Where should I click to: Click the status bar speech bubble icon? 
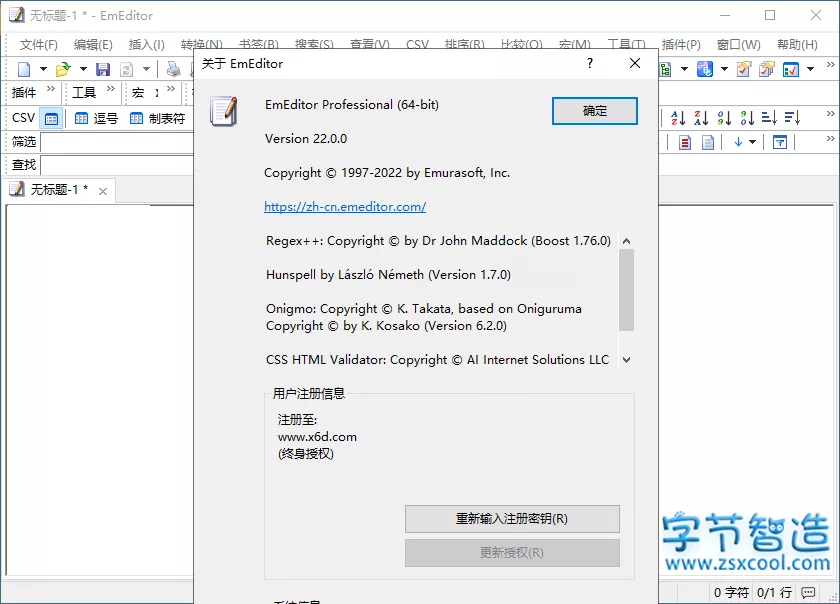[x=808, y=592]
